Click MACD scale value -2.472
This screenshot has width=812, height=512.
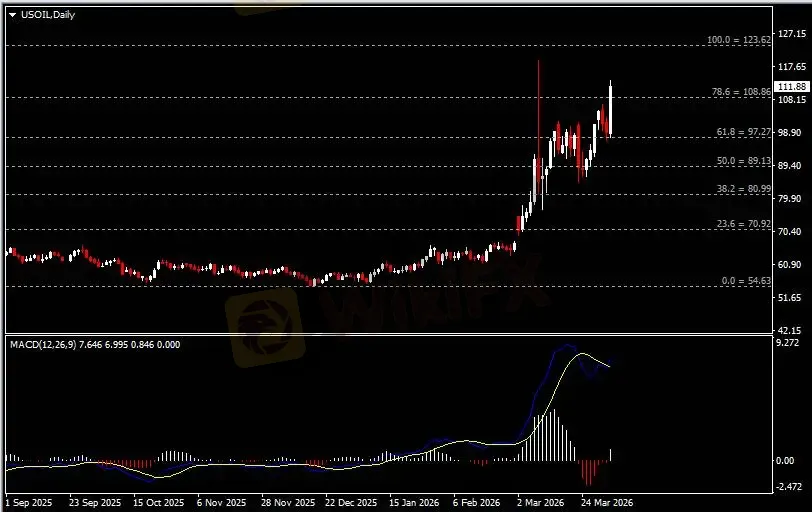[x=789, y=487]
